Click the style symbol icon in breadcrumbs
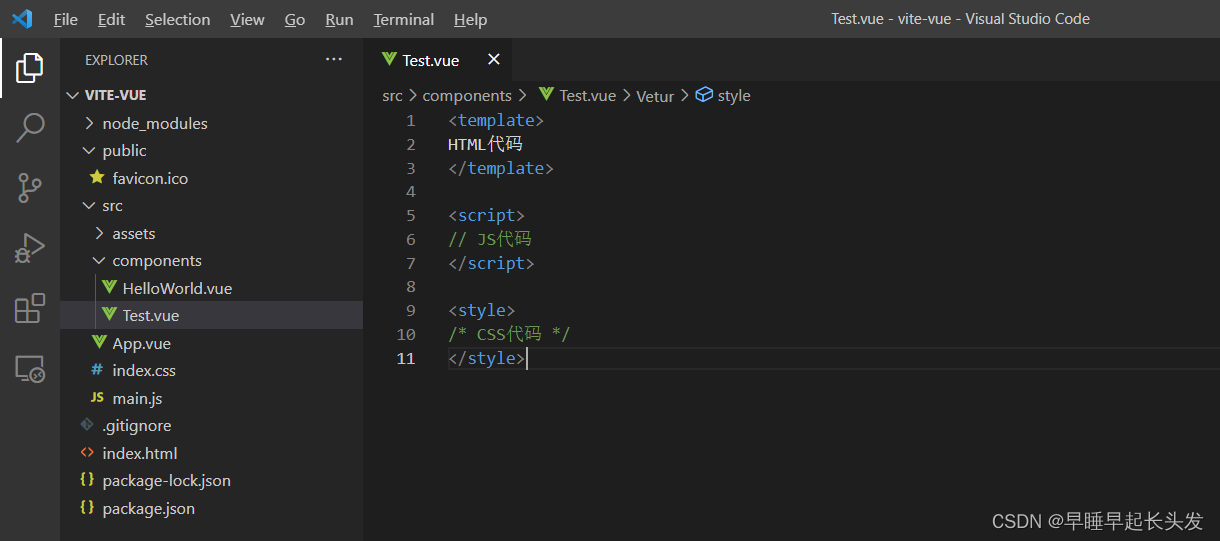 (x=704, y=95)
